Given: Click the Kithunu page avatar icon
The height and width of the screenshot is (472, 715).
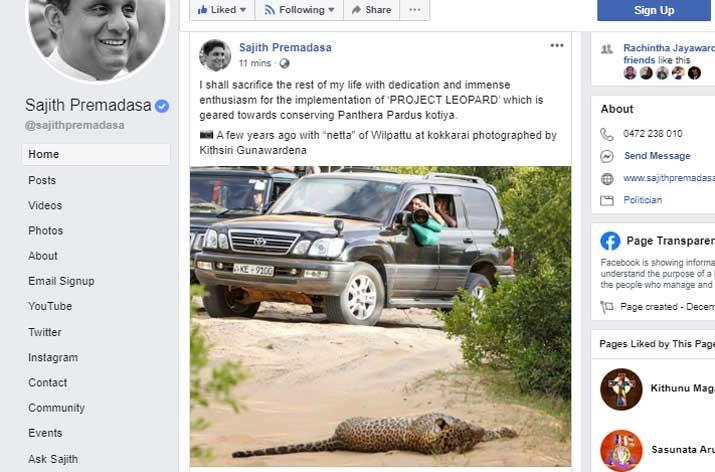Looking at the screenshot, I should coord(621,389).
